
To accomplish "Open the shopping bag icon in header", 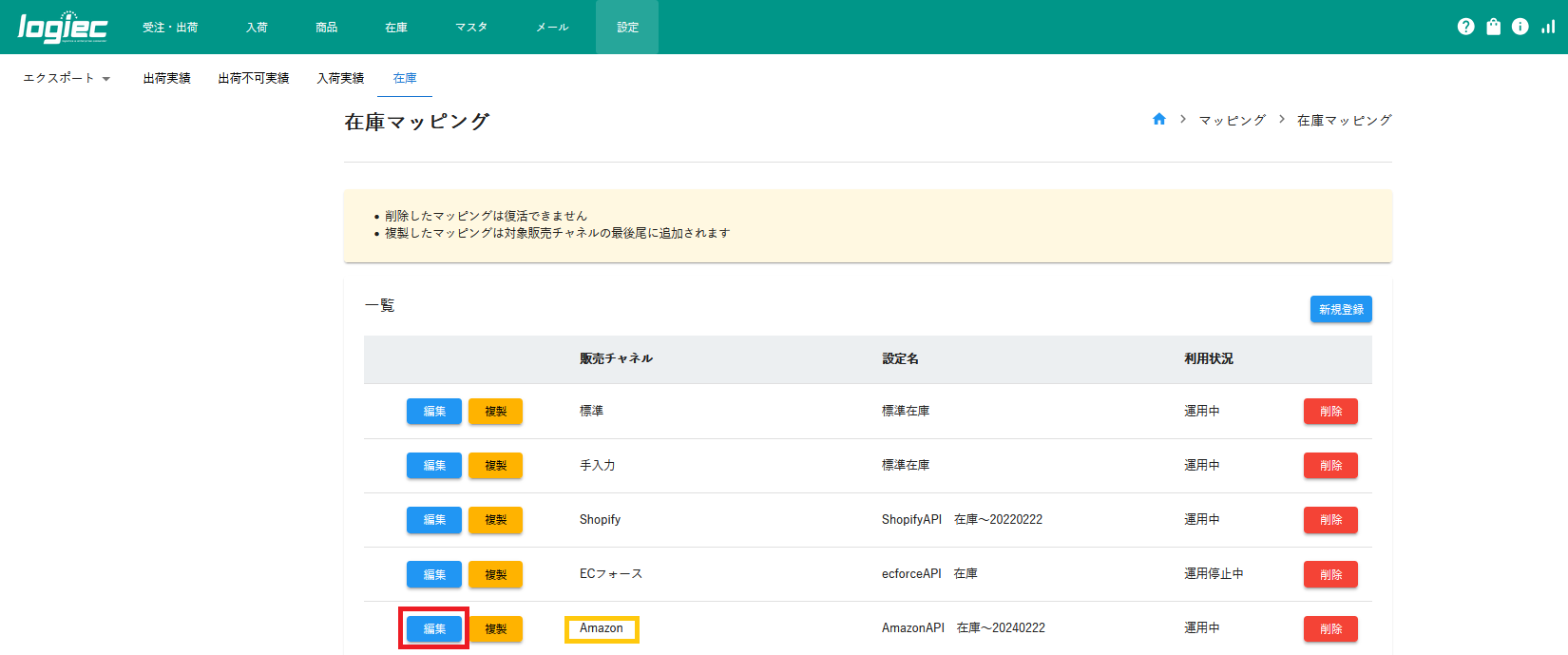I will coord(1493,27).
